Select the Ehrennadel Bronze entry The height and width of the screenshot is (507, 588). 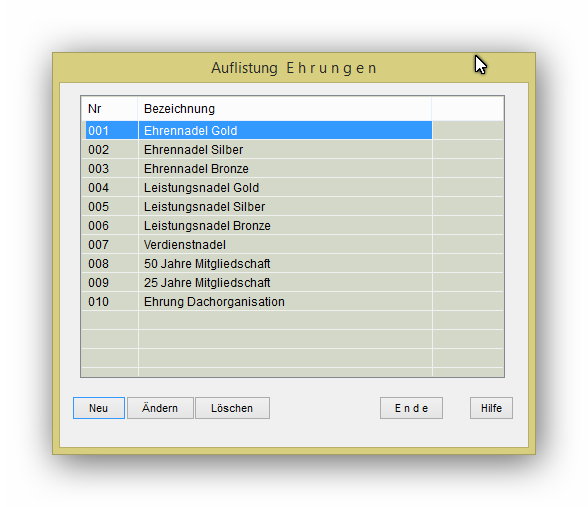coord(259,169)
